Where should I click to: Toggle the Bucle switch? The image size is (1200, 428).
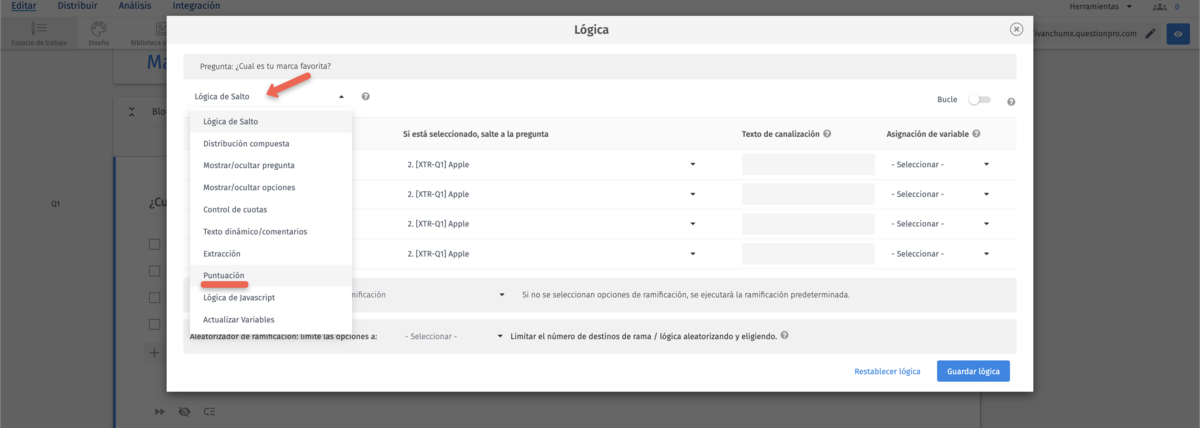[x=980, y=100]
